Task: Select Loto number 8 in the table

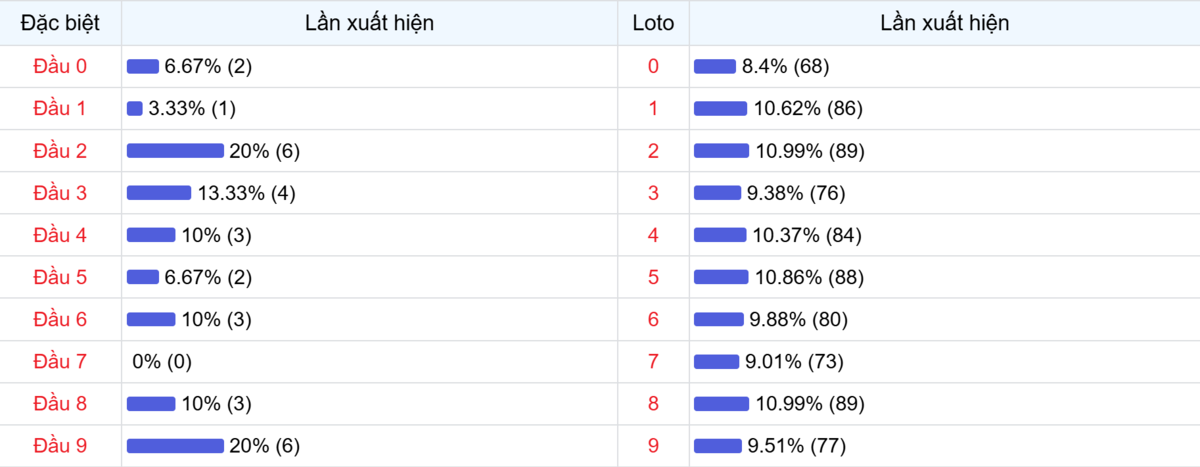Action: (x=653, y=403)
